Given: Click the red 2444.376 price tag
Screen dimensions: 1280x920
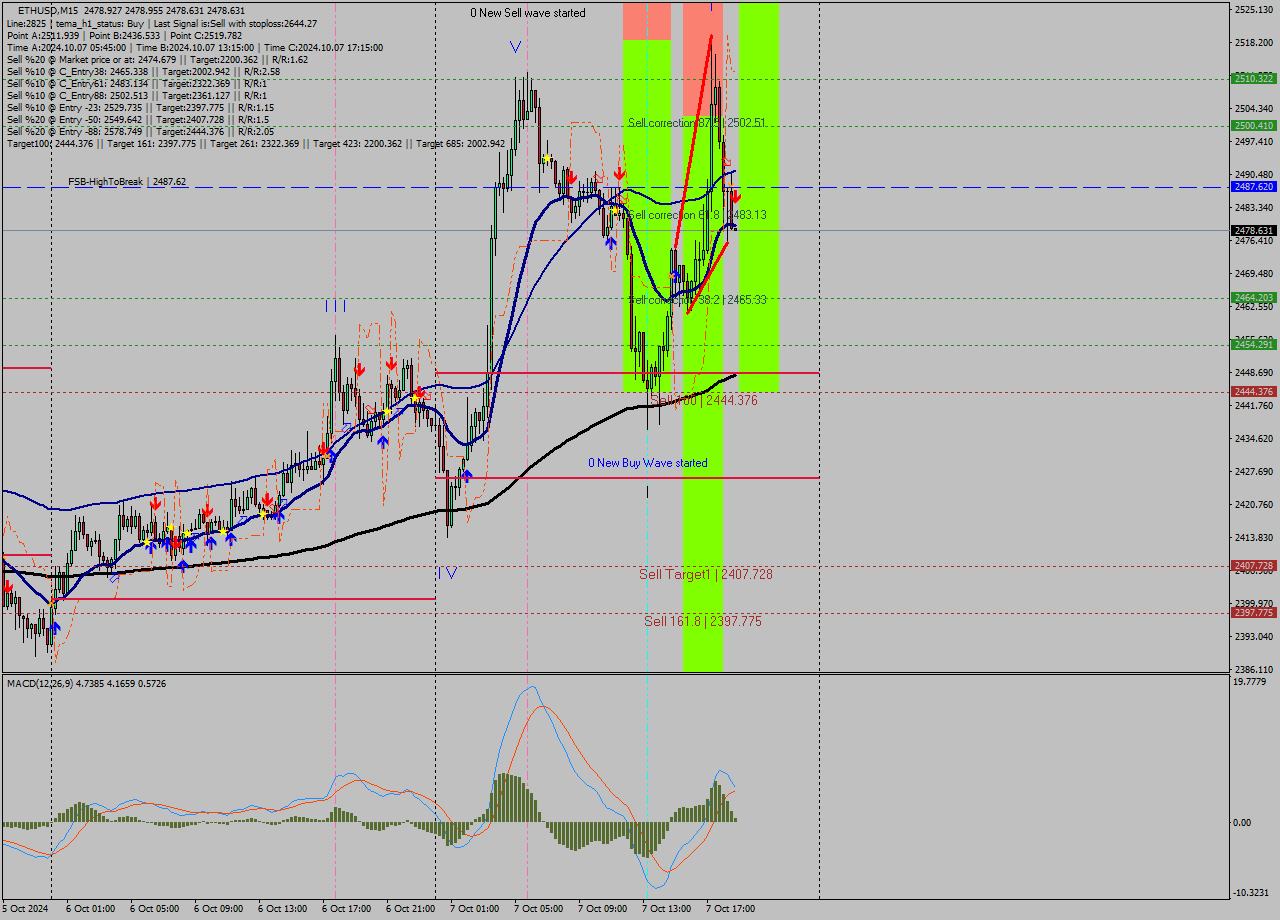Looking at the screenshot, I should 1253,391.
